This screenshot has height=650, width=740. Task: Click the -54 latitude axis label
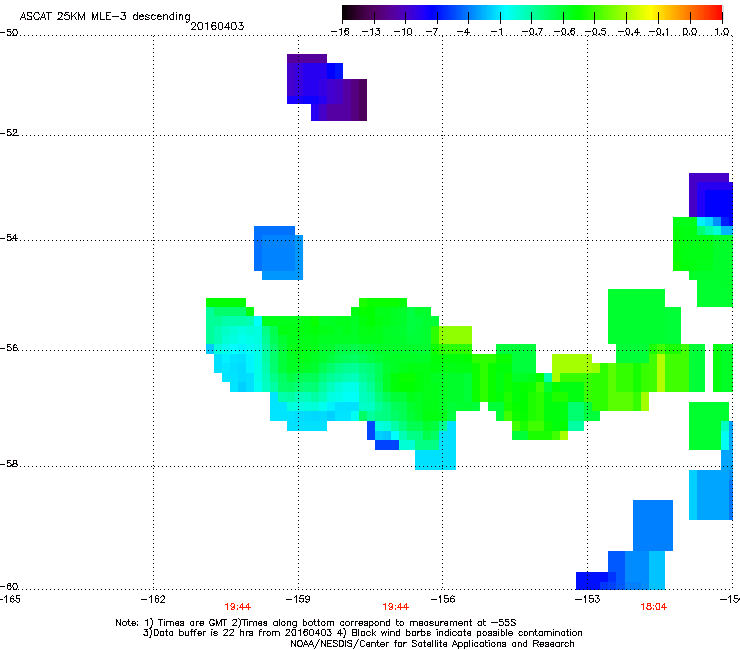coord(9,238)
